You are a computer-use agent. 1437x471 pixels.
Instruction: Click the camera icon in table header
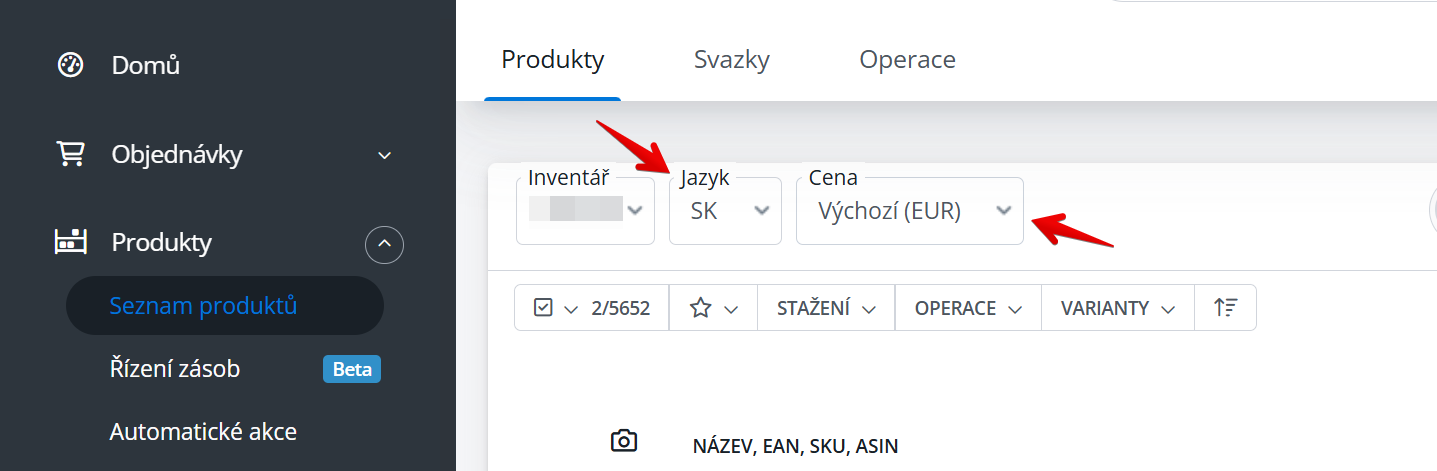click(623, 441)
